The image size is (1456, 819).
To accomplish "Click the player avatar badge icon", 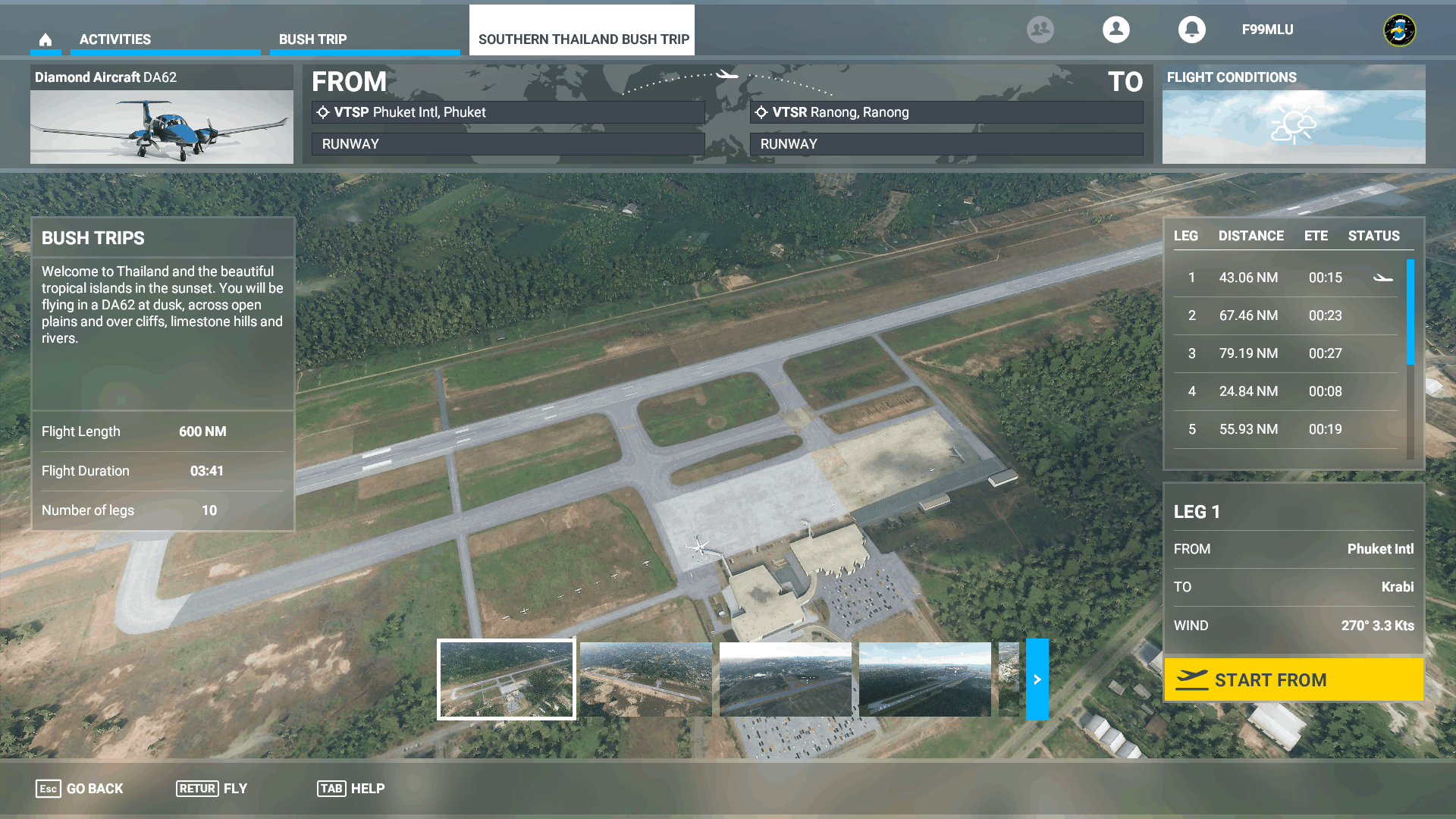I will [x=1399, y=30].
